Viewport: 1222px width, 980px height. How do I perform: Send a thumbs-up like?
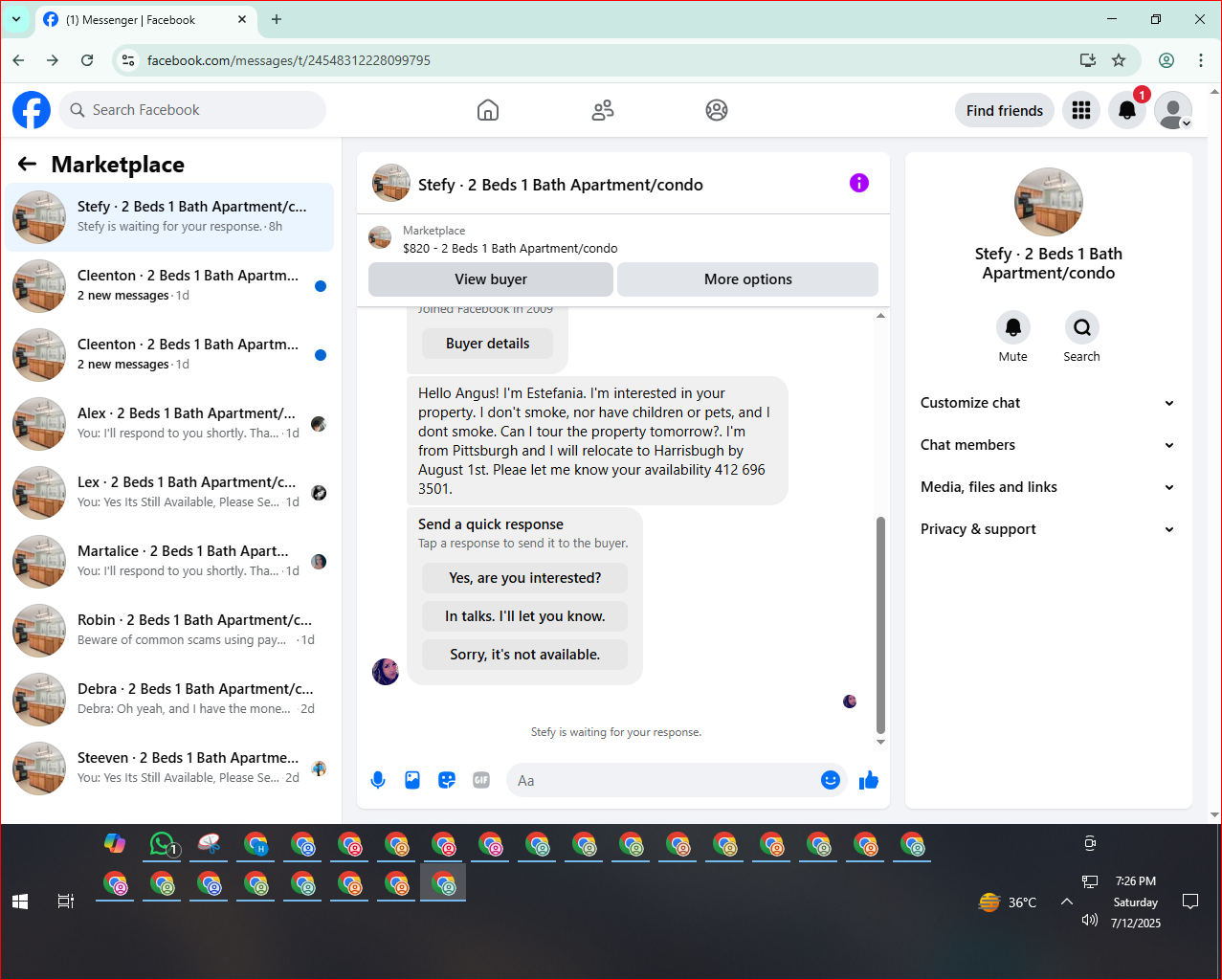coord(869,780)
